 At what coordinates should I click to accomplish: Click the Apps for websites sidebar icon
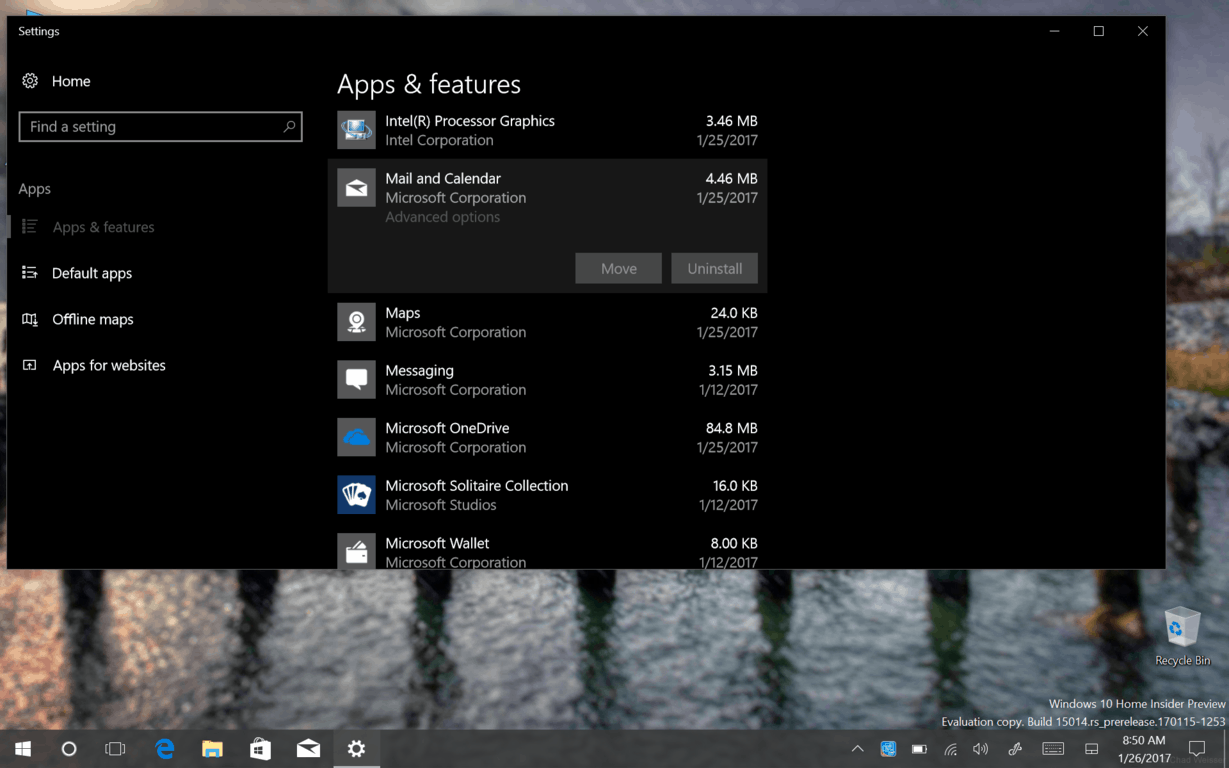[30, 365]
